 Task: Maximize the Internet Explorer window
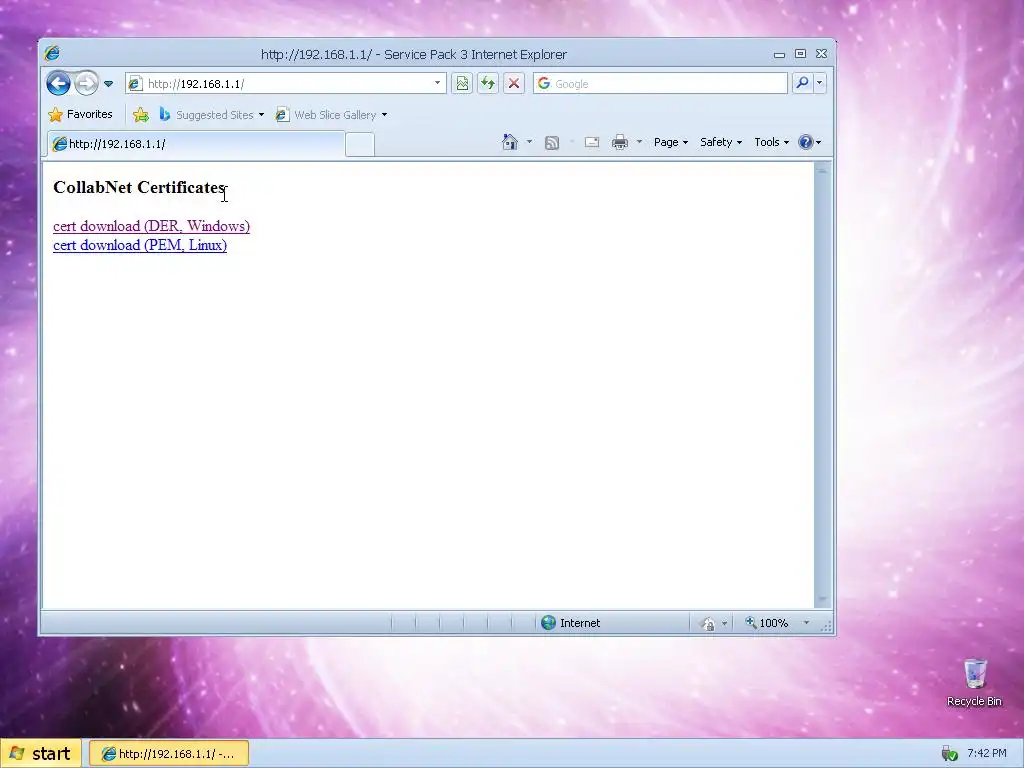pos(800,54)
